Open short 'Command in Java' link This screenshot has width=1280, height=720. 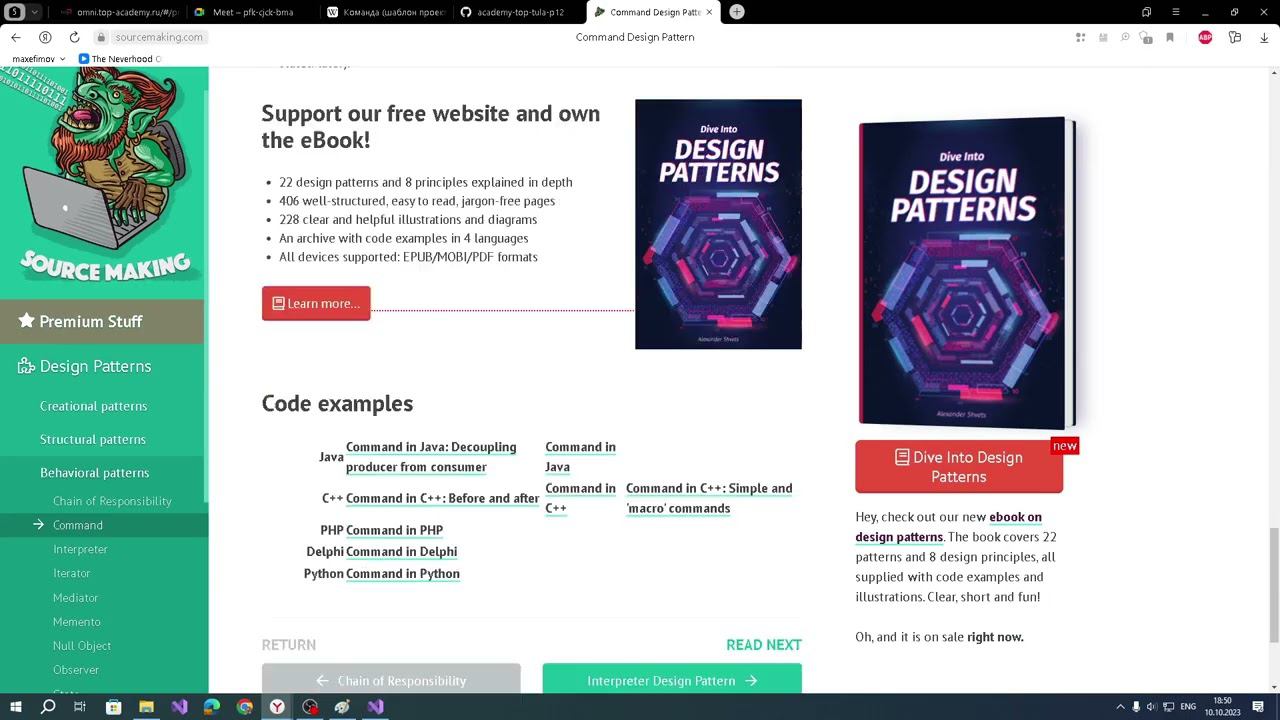click(580, 457)
